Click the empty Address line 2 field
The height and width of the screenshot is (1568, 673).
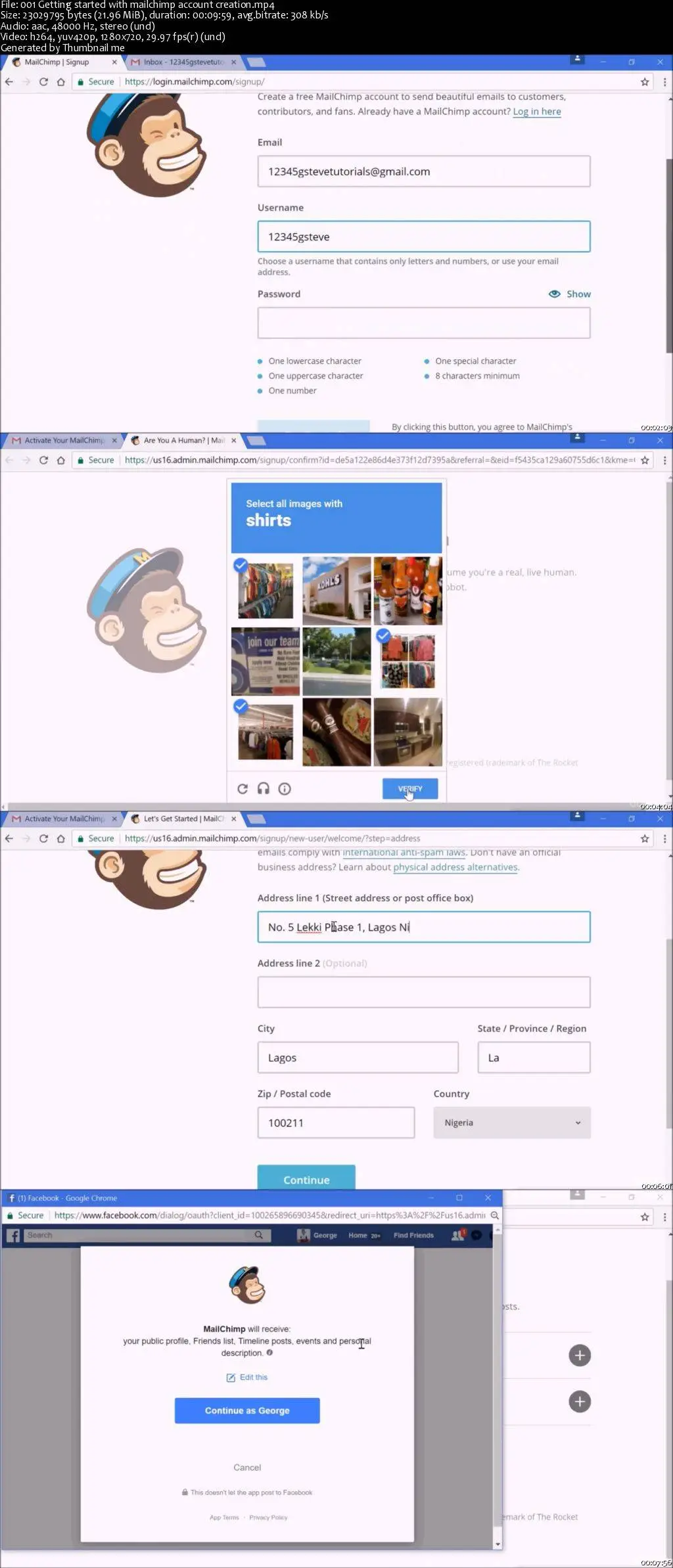coord(424,992)
